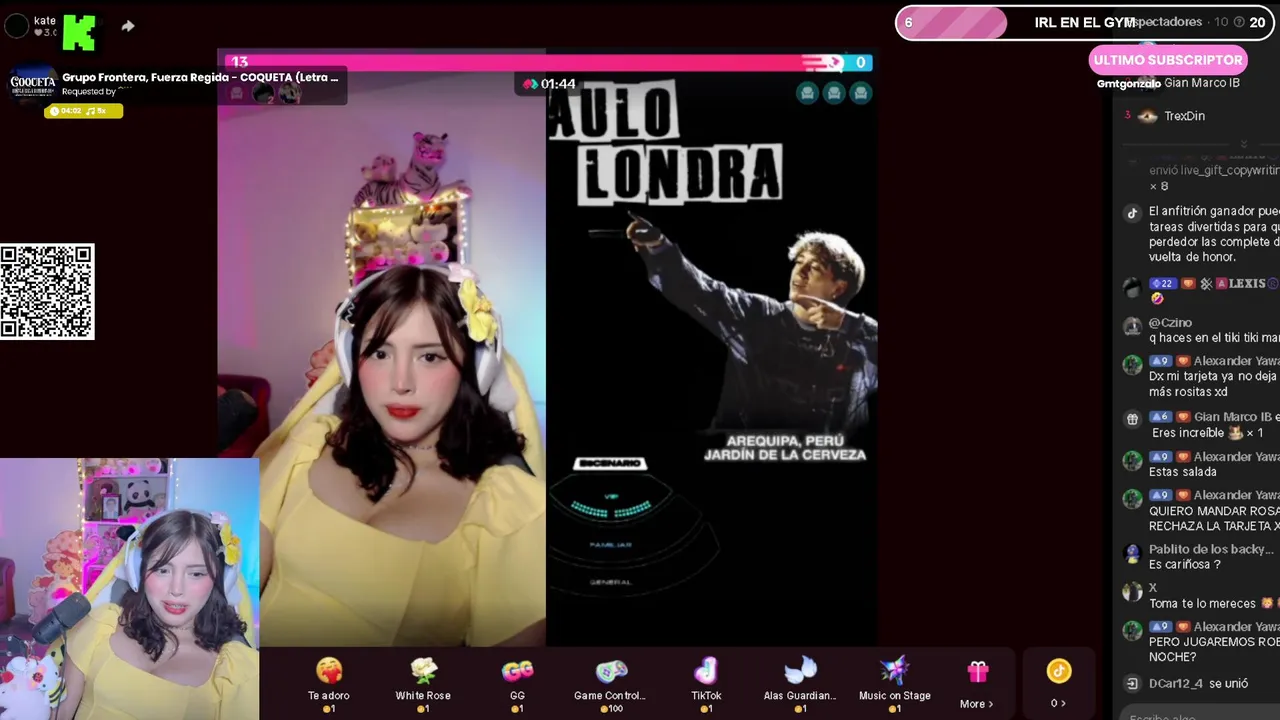Click the Estas salada chat message

[x=1183, y=472]
